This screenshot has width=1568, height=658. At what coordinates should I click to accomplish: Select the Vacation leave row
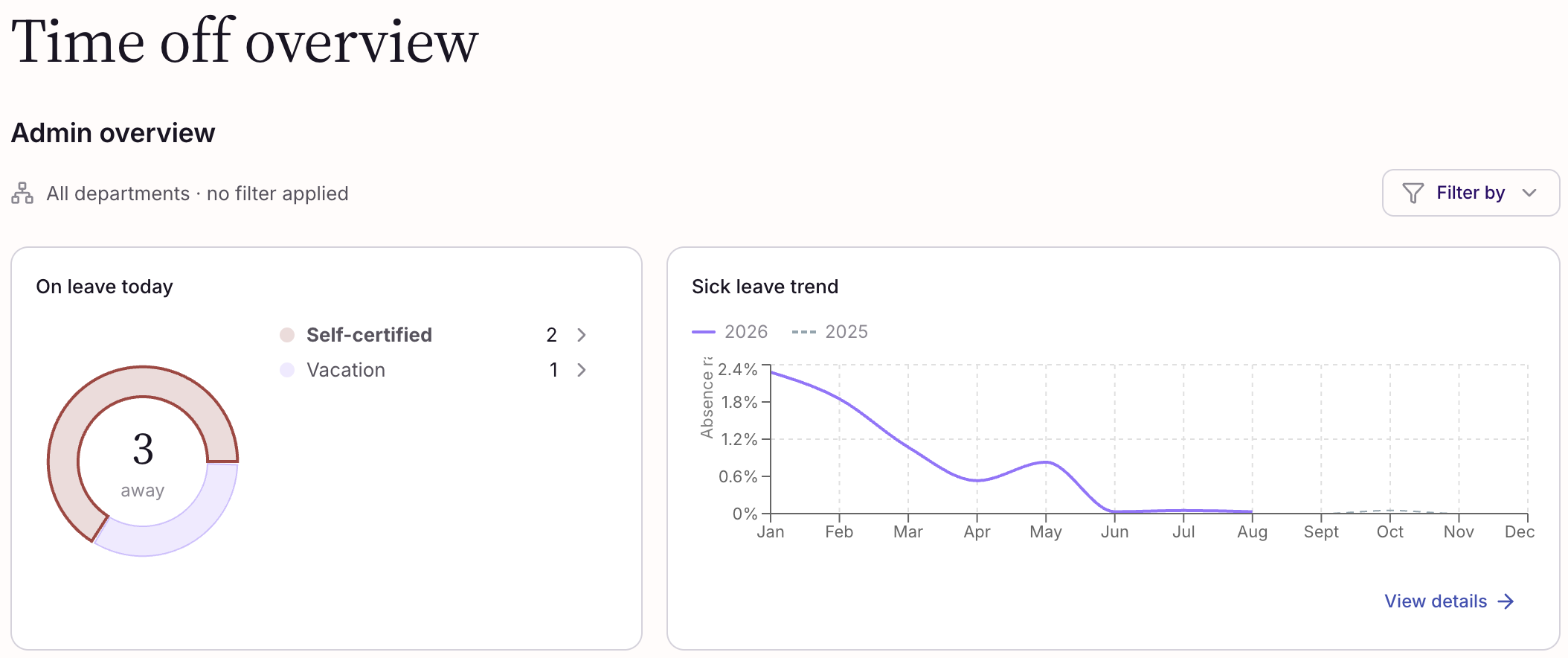coord(434,370)
